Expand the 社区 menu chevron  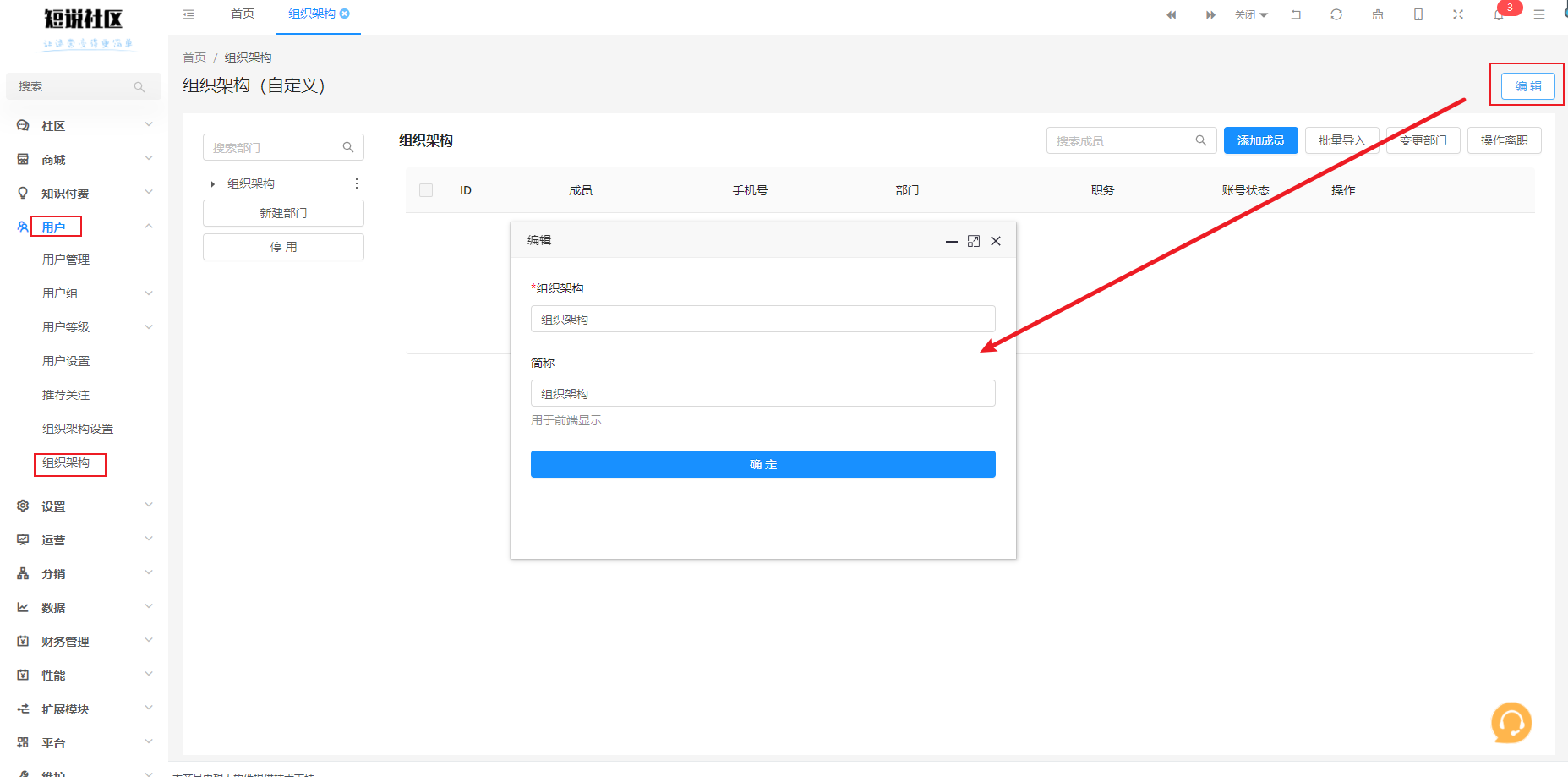point(149,125)
